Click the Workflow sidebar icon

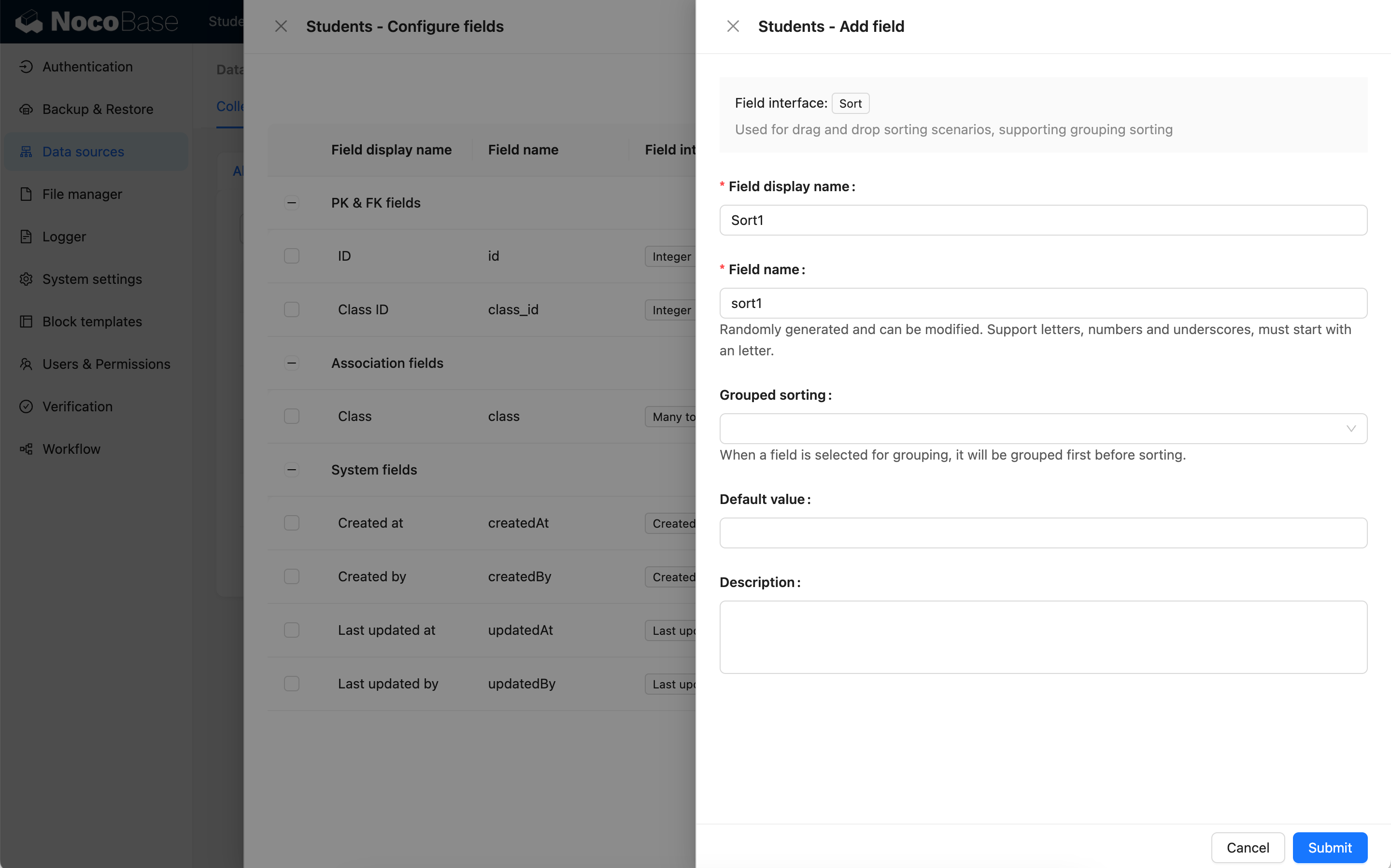pyautogui.click(x=27, y=449)
